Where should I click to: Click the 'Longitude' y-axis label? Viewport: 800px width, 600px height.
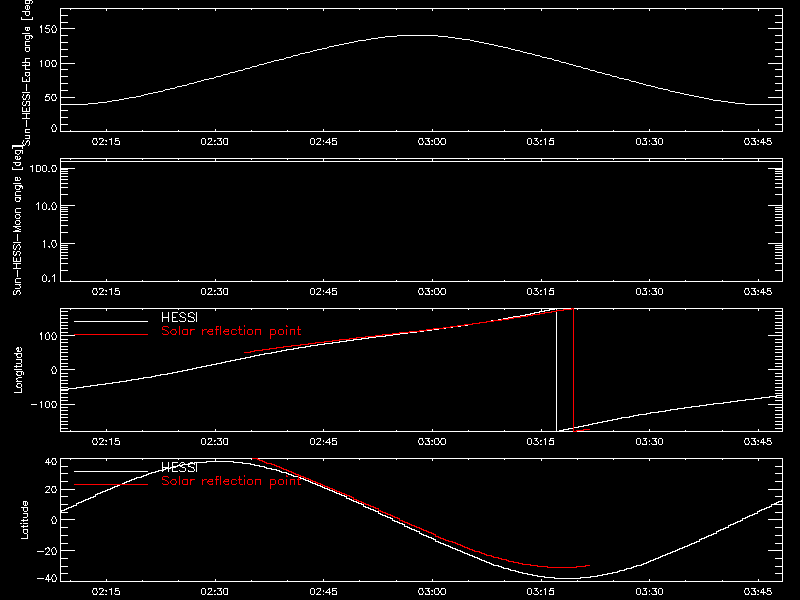coord(18,370)
